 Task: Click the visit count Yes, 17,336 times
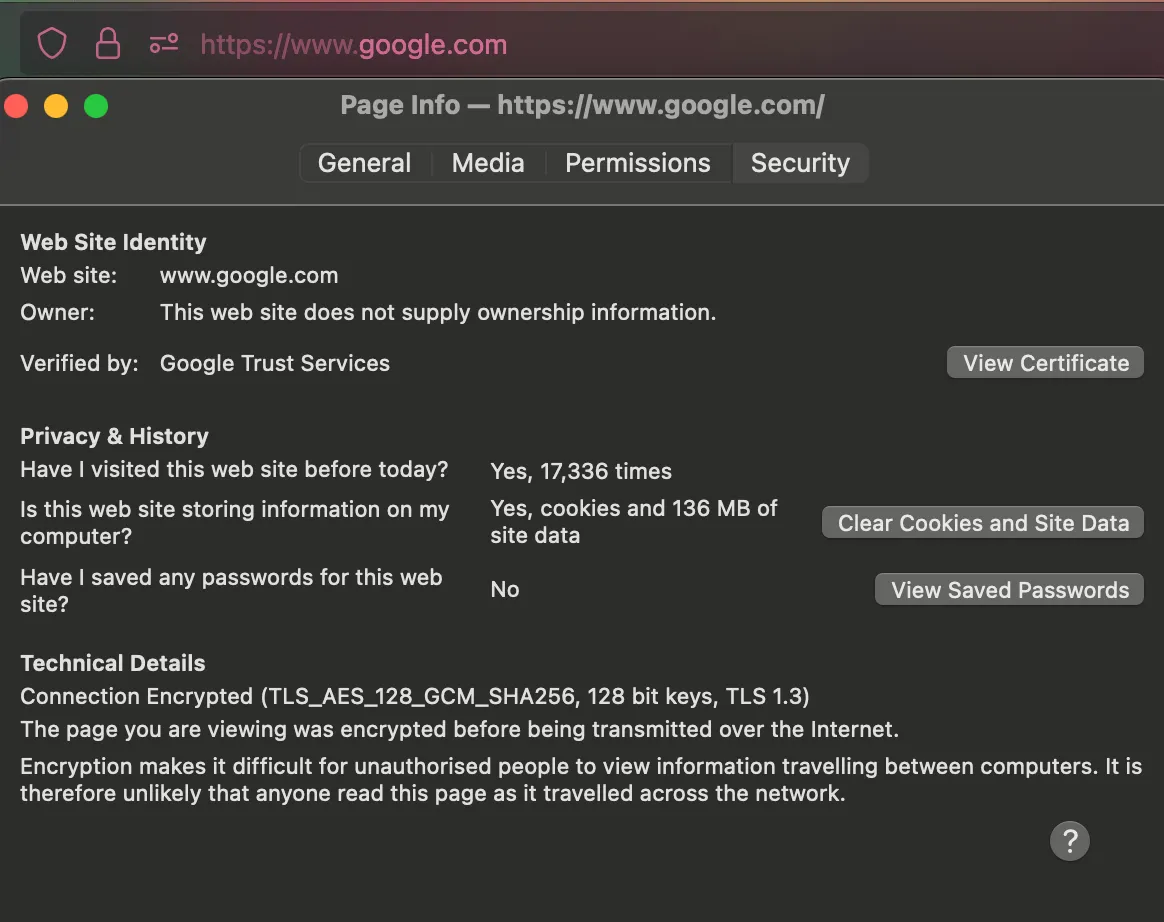[581, 470]
